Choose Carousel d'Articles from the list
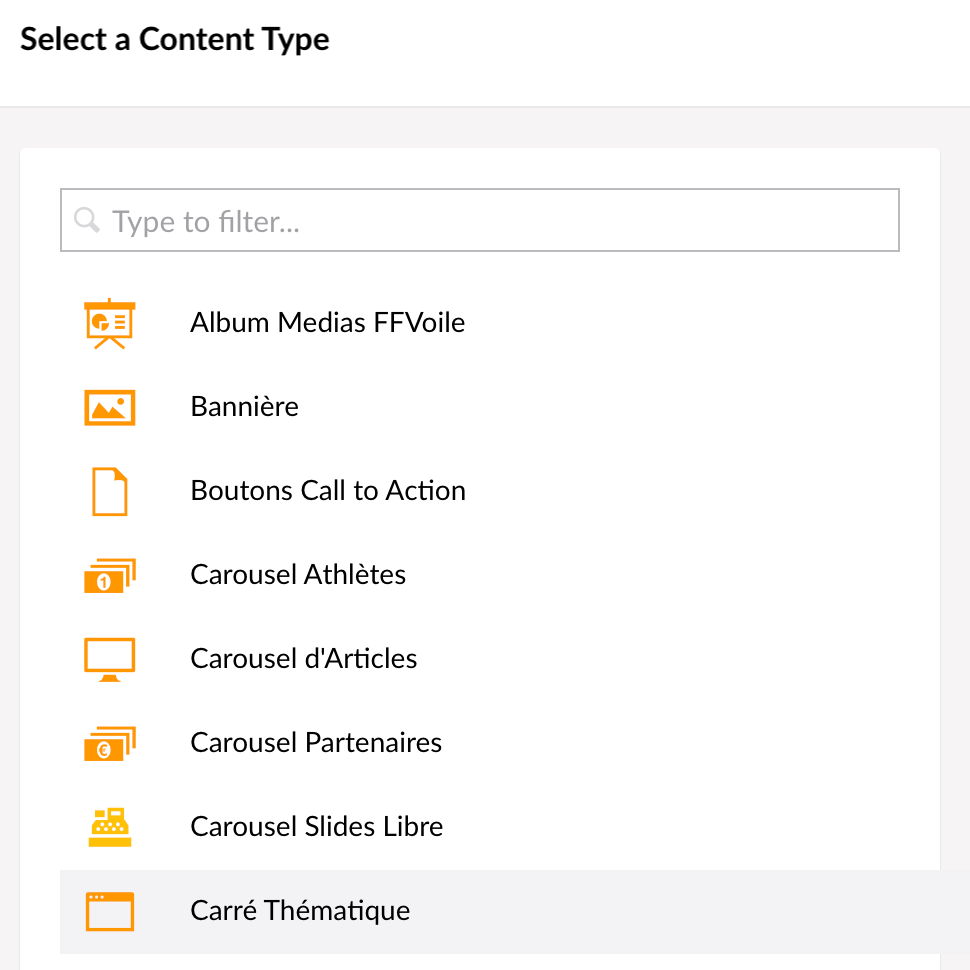The image size is (970, 970). [304, 659]
